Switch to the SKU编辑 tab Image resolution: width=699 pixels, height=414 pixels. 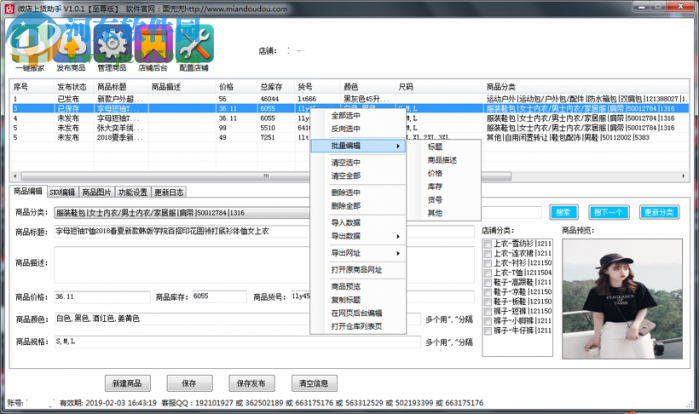(x=62, y=192)
